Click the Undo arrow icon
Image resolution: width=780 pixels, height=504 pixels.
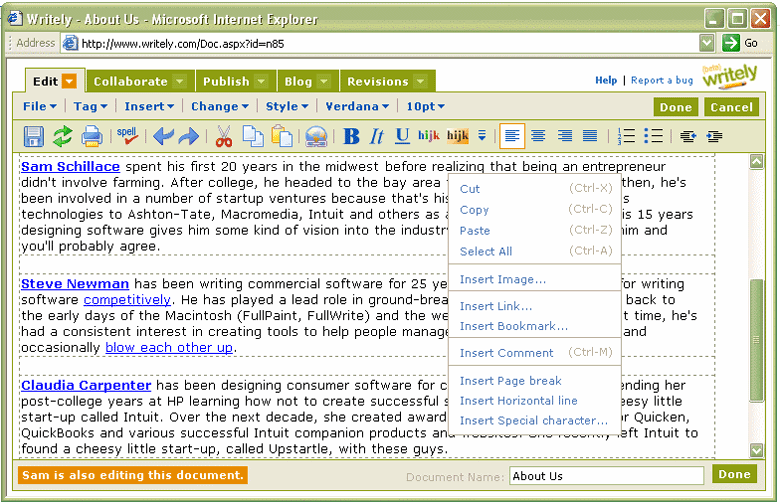click(x=163, y=136)
